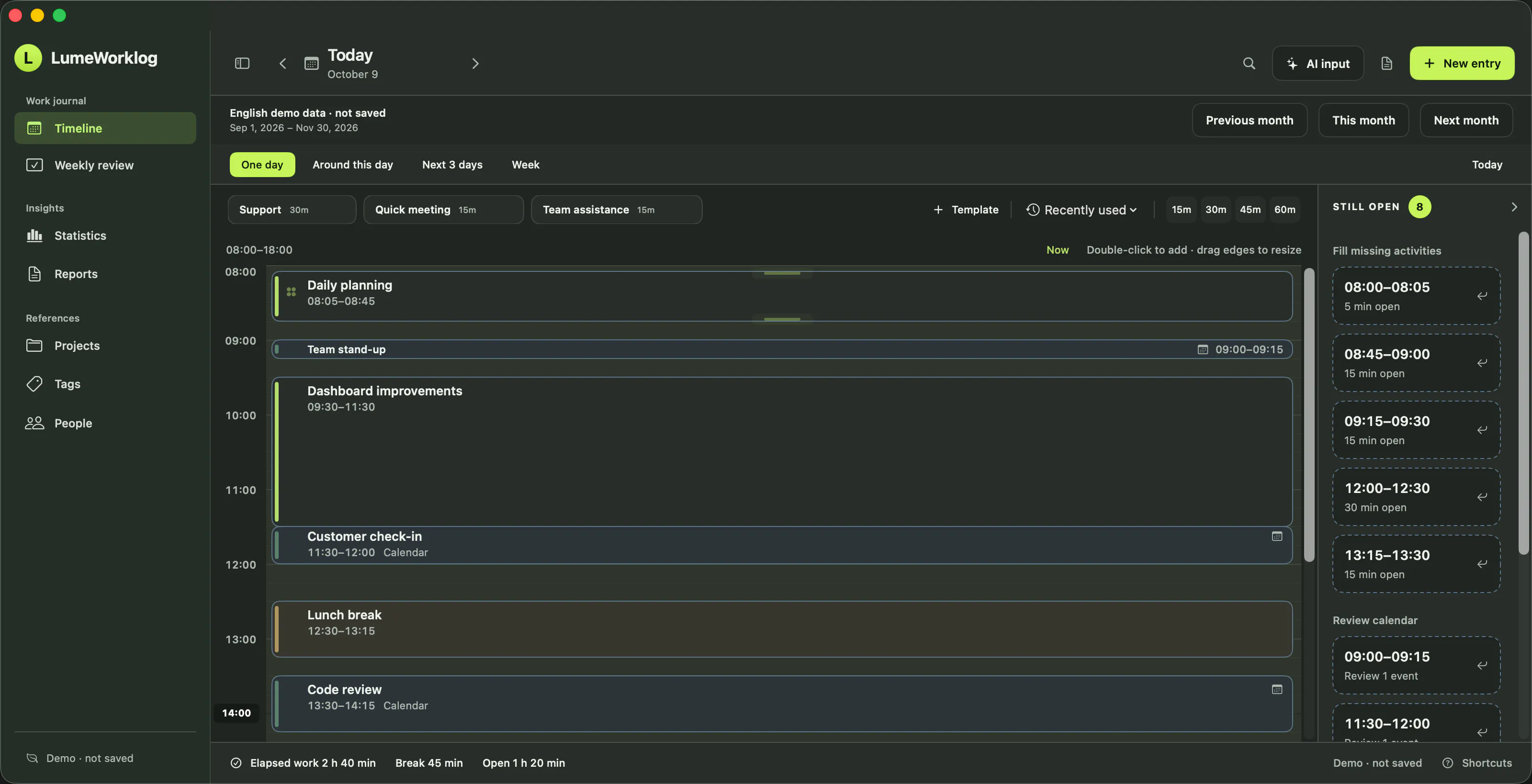Fill the 08:45–09:00 open slot

coord(1416,363)
